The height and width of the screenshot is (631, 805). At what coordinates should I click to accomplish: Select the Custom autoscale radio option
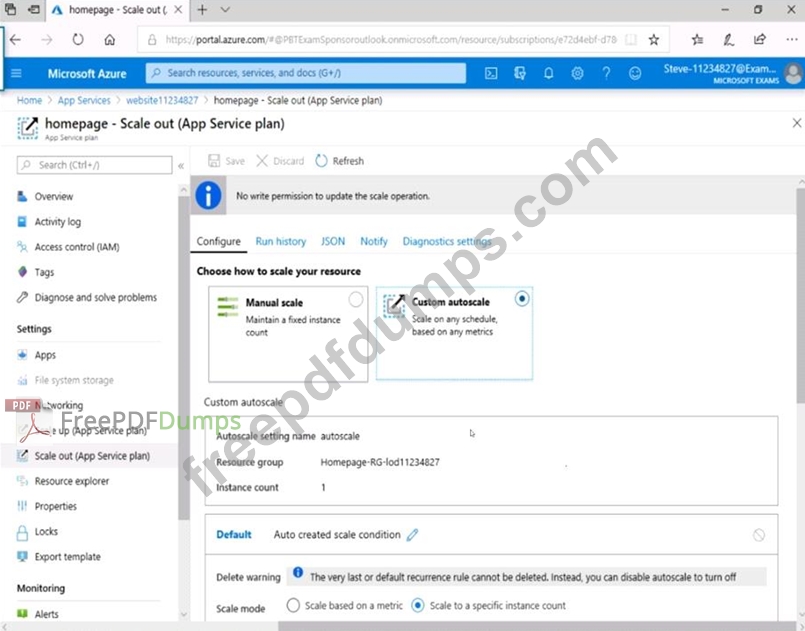click(x=522, y=299)
